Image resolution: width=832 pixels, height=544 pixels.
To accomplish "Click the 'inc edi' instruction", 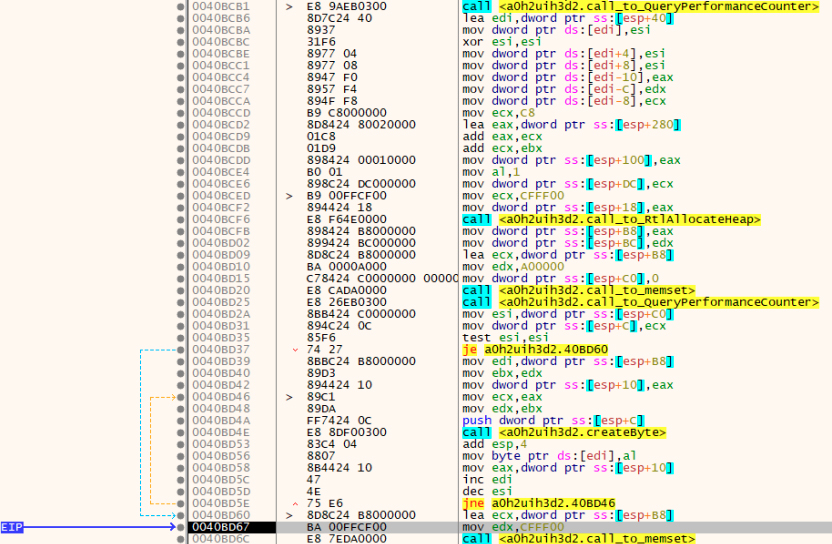I will click(487, 479).
